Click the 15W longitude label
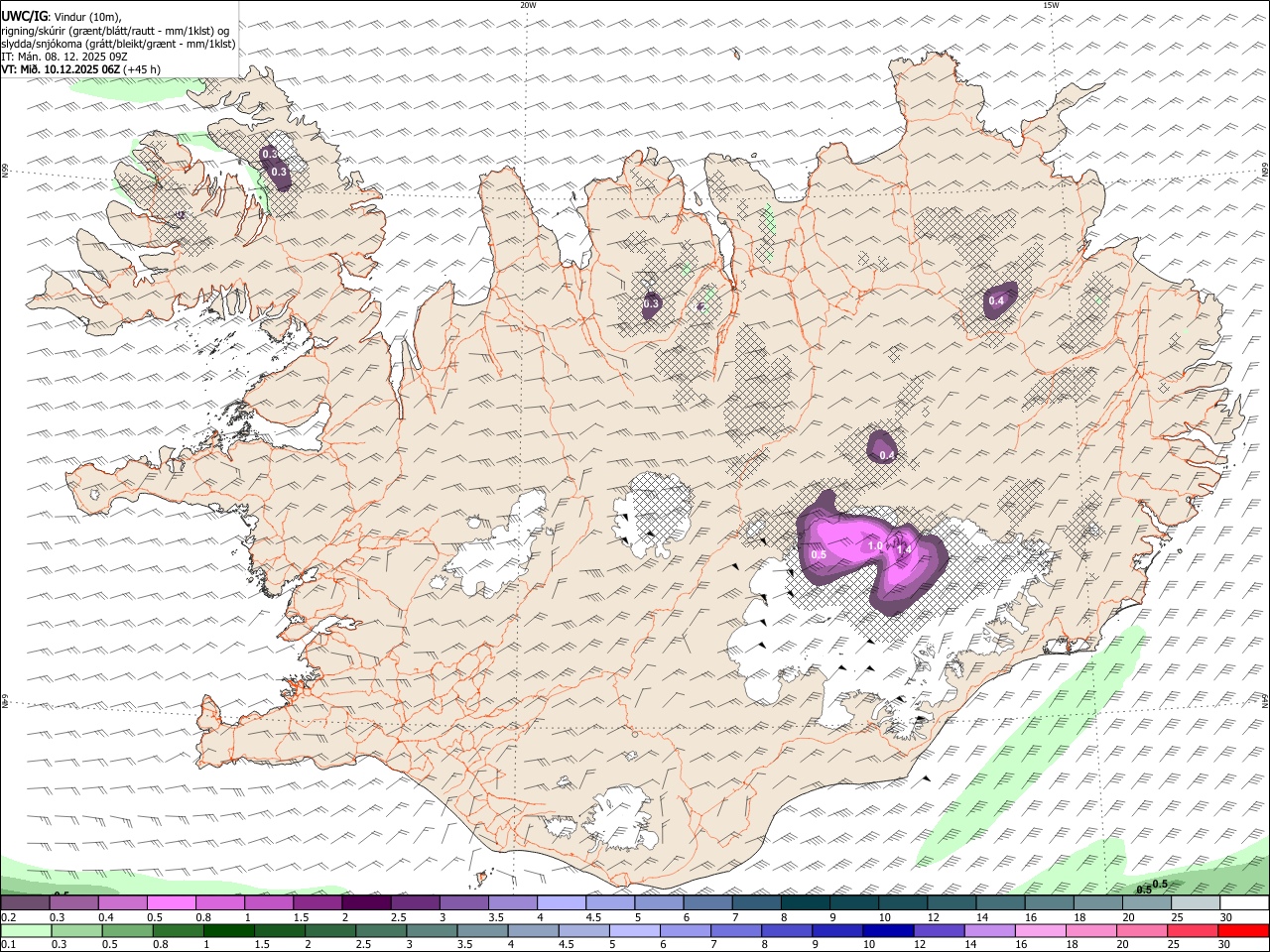 click(1051, 5)
